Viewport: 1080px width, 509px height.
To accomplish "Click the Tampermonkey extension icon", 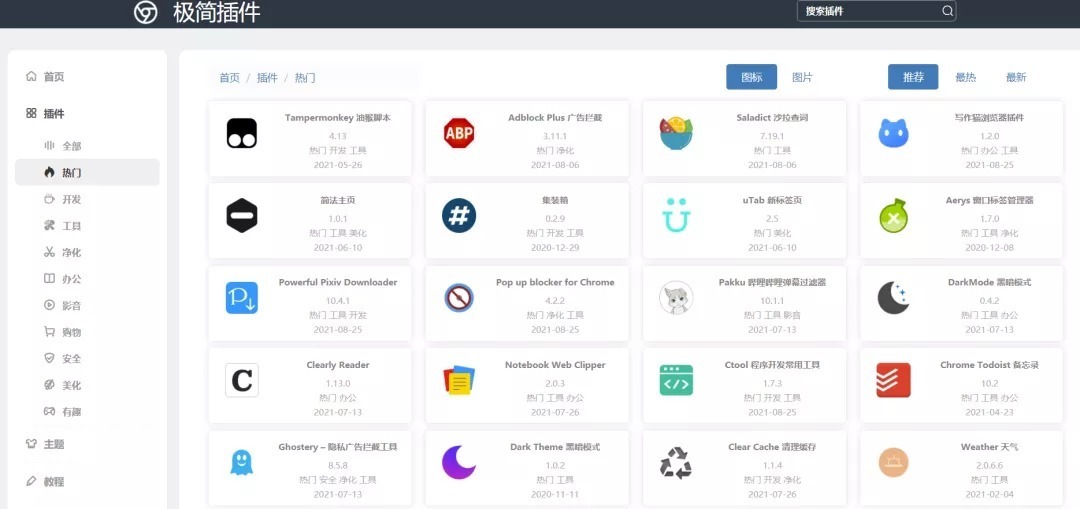I will pyautogui.click(x=242, y=133).
